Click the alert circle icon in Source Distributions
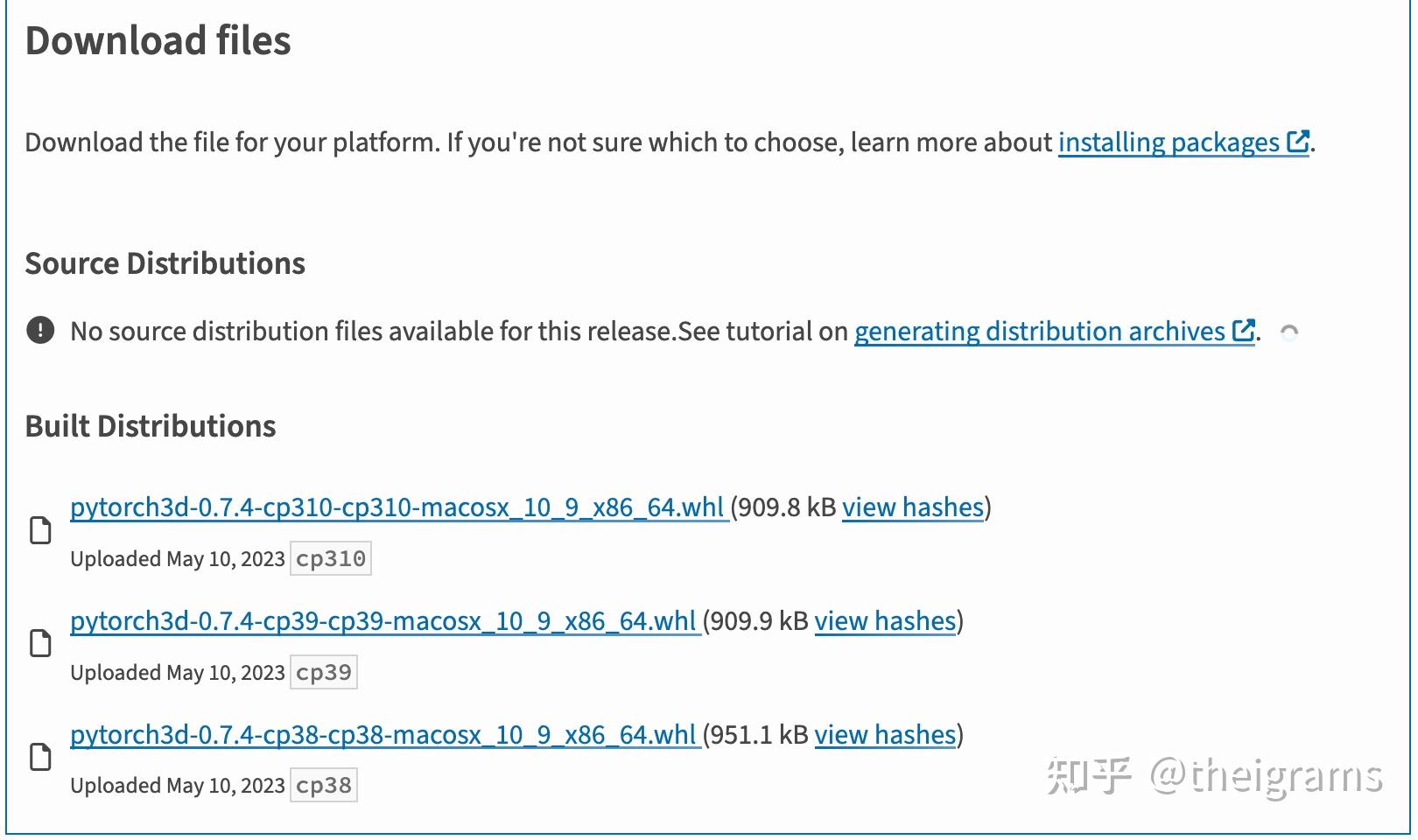 pos(39,331)
